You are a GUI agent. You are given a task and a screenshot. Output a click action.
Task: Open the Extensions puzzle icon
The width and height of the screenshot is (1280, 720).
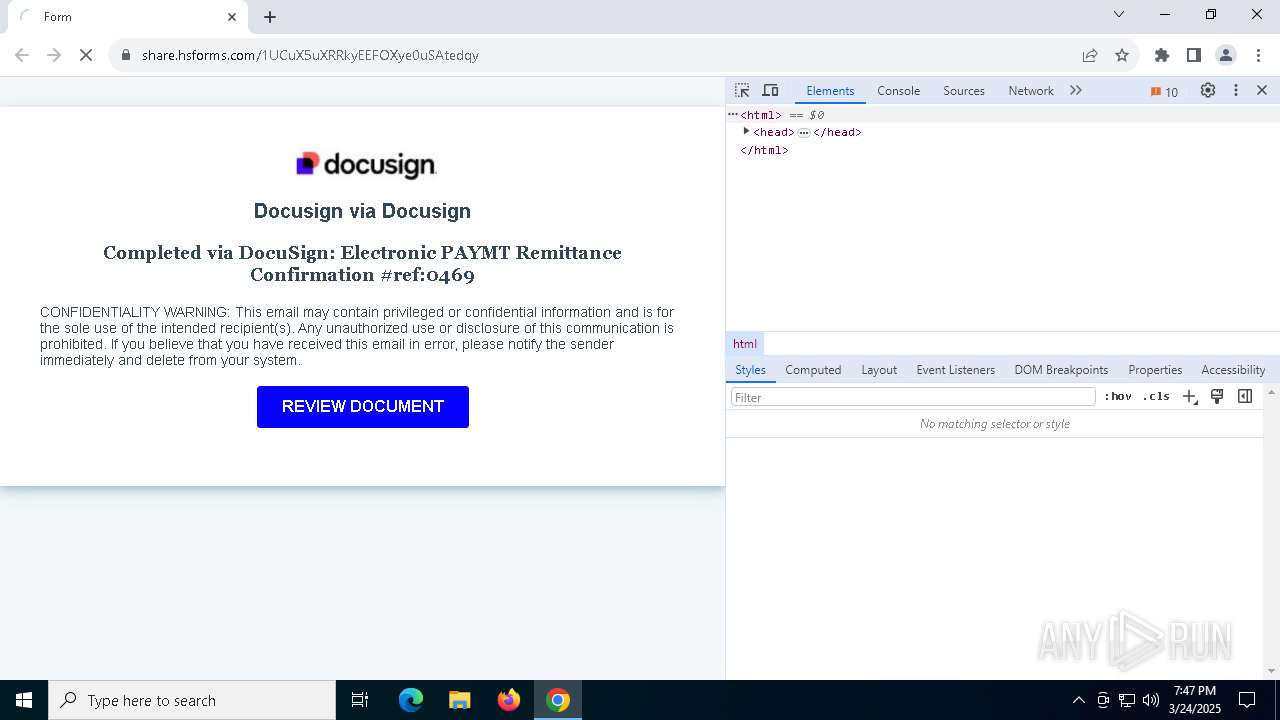[x=1162, y=55]
